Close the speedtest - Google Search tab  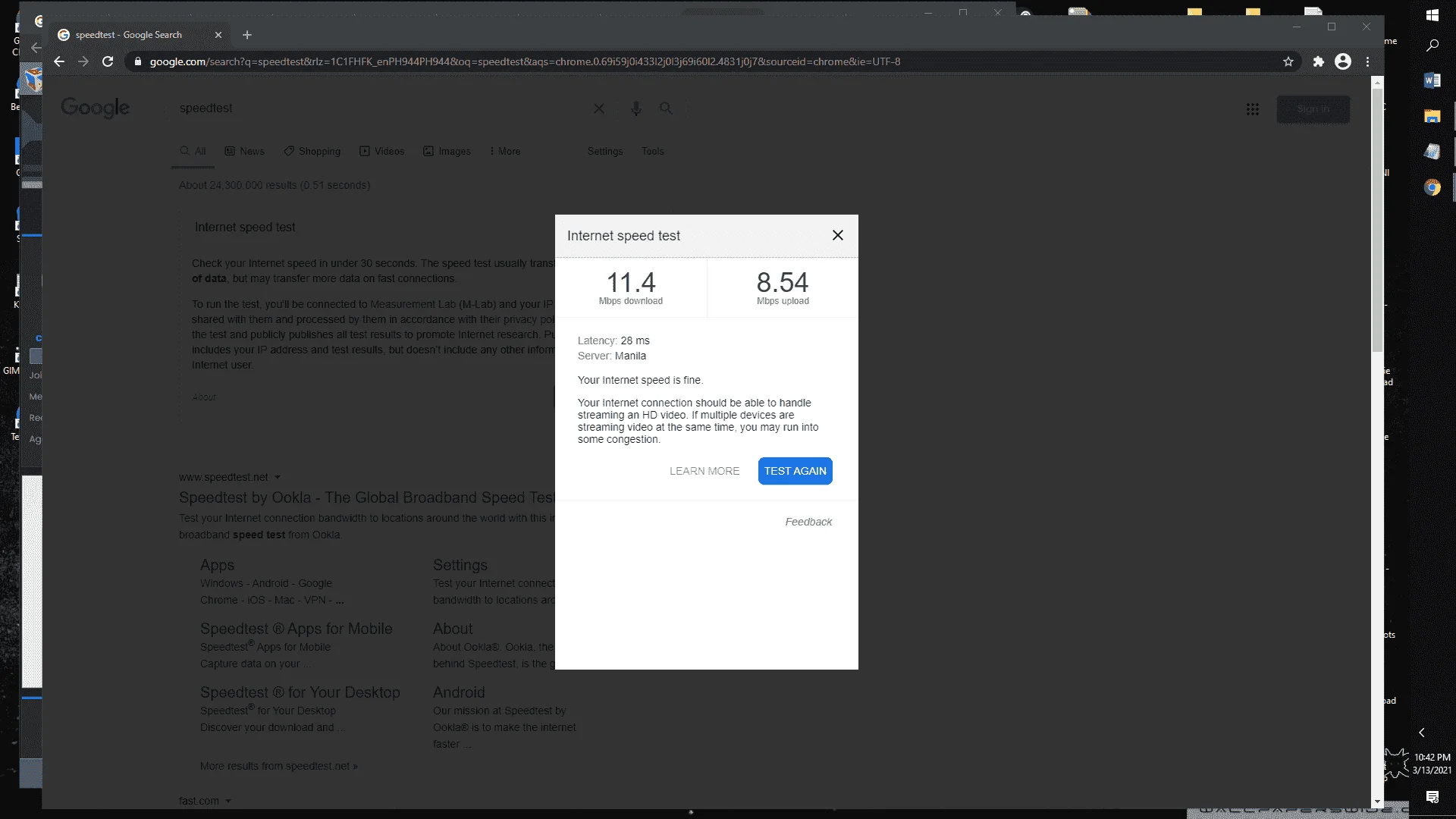coord(218,35)
